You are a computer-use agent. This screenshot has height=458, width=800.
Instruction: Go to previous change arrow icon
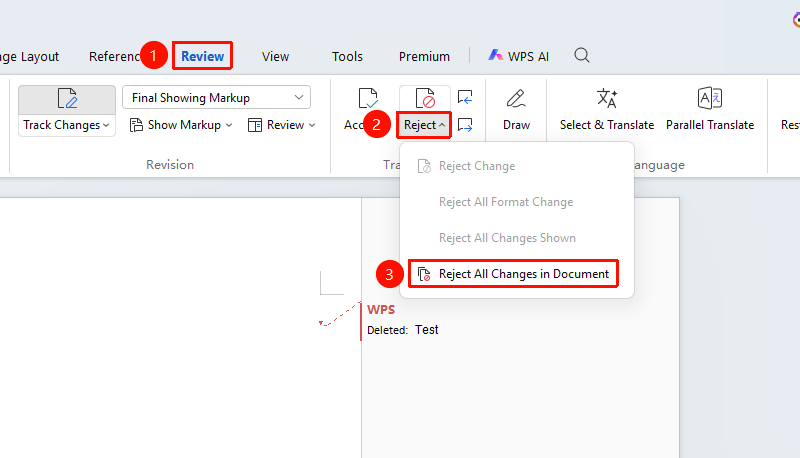pos(465,97)
